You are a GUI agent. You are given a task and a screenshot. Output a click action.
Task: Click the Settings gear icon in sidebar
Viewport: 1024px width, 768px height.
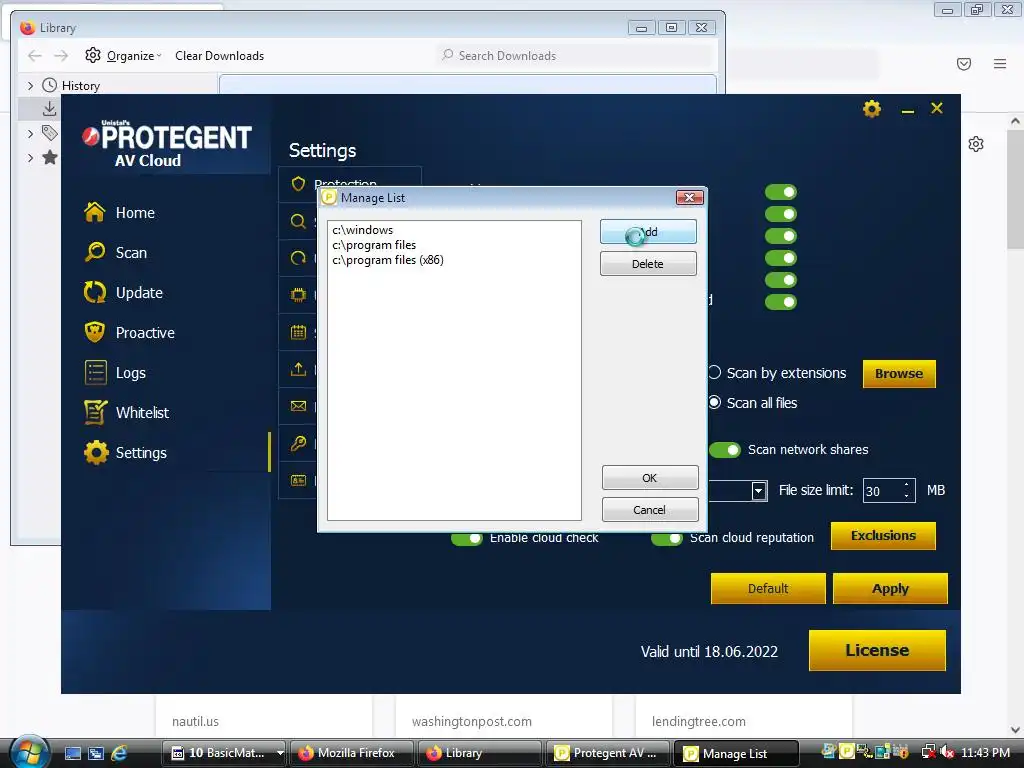[96, 453]
